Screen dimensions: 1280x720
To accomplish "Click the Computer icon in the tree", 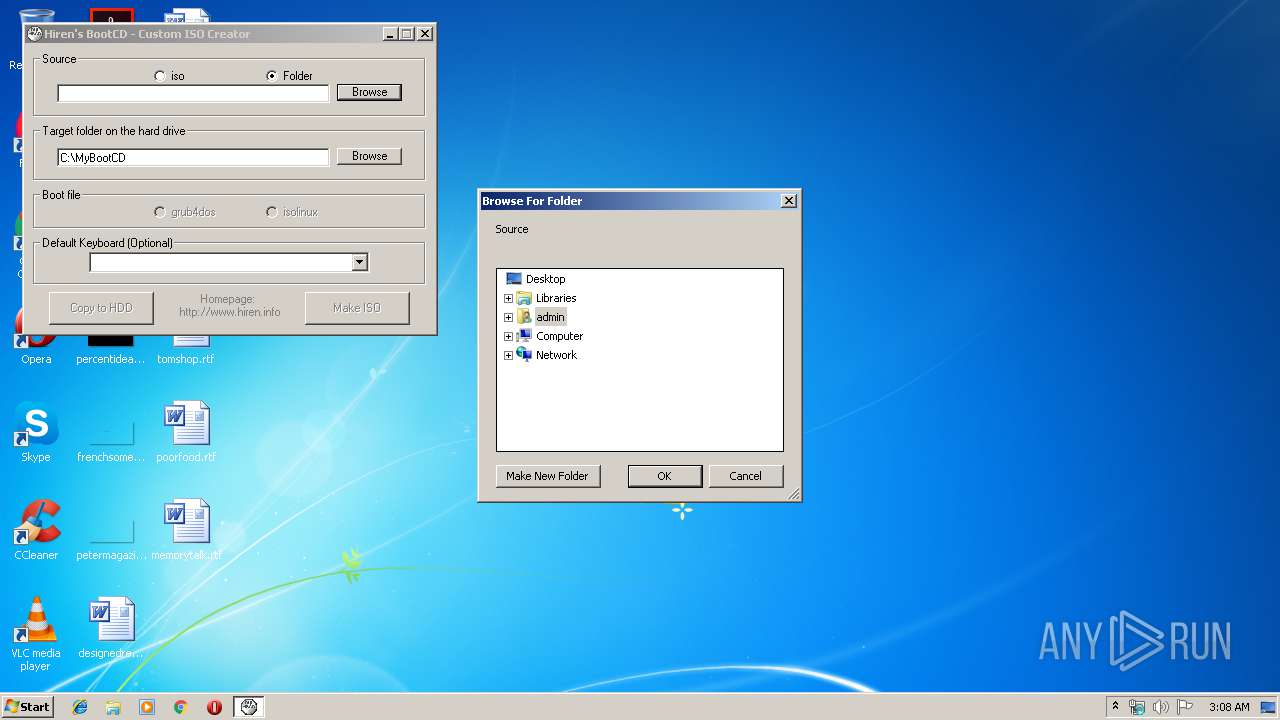I will pos(524,336).
